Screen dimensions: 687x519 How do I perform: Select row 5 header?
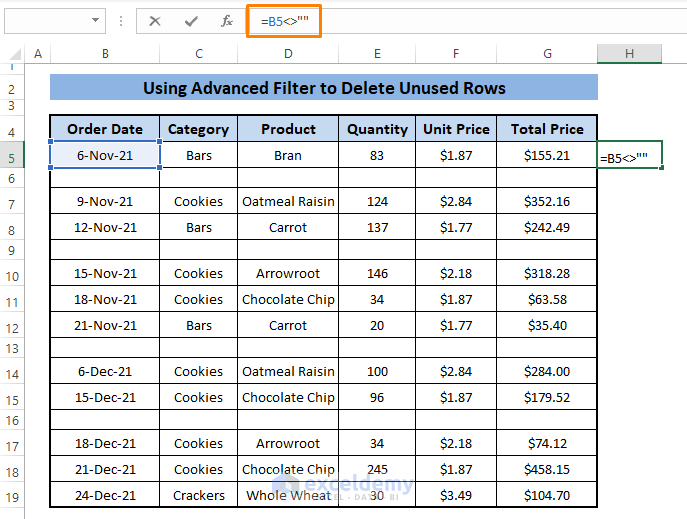[12, 155]
